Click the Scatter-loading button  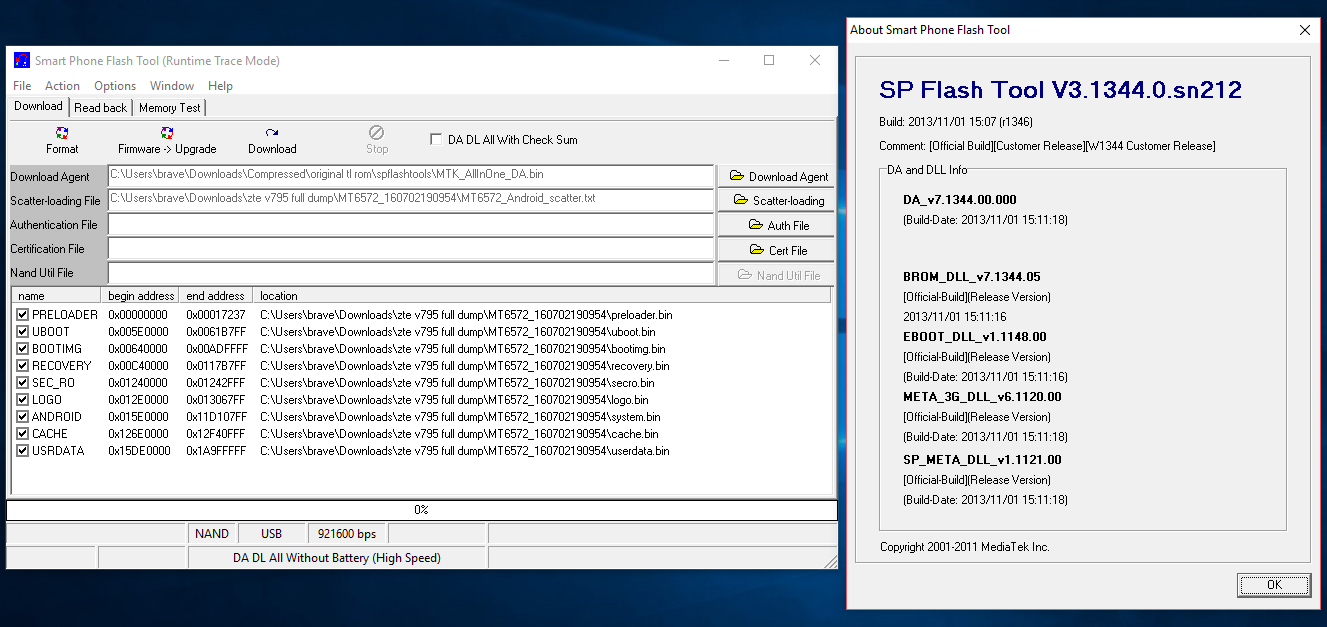point(776,200)
